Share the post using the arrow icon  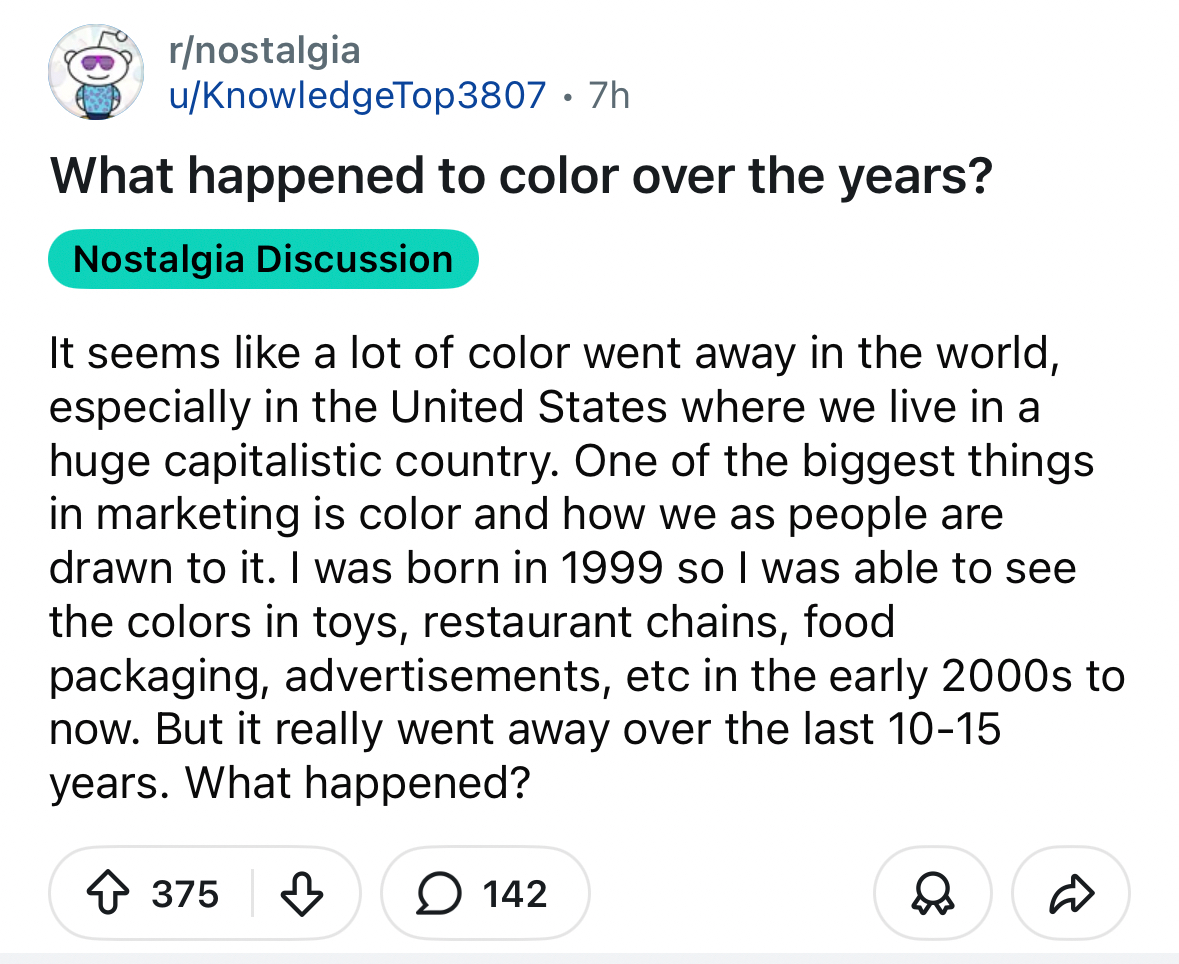(x=1070, y=893)
